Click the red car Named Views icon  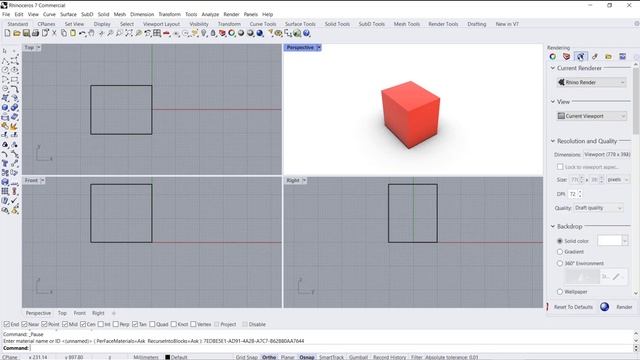tap(167, 33)
